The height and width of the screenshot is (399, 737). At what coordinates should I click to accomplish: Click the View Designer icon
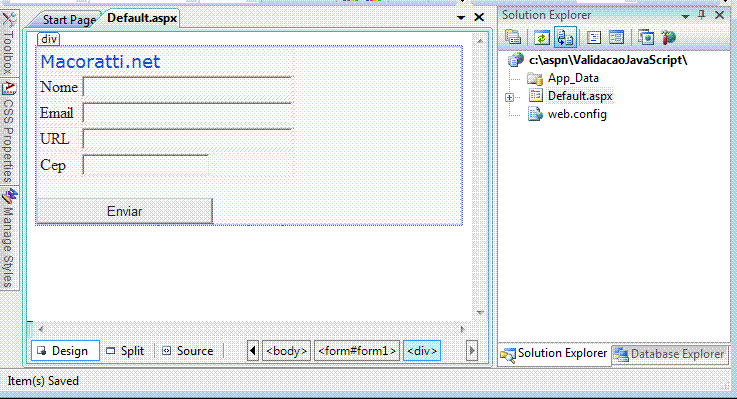click(x=616, y=38)
